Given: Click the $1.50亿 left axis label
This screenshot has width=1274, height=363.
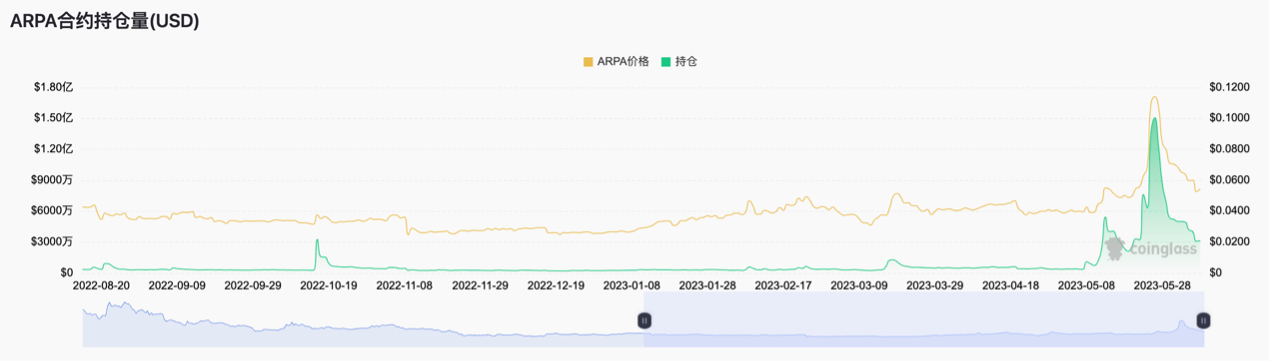Looking at the screenshot, I should click(x=54, y=118).
